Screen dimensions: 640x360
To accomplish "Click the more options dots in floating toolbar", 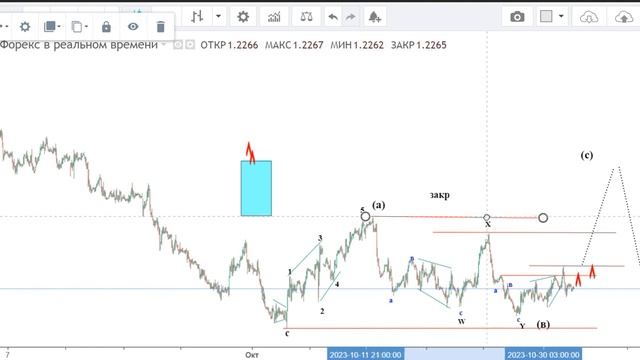I will [4, 27].
